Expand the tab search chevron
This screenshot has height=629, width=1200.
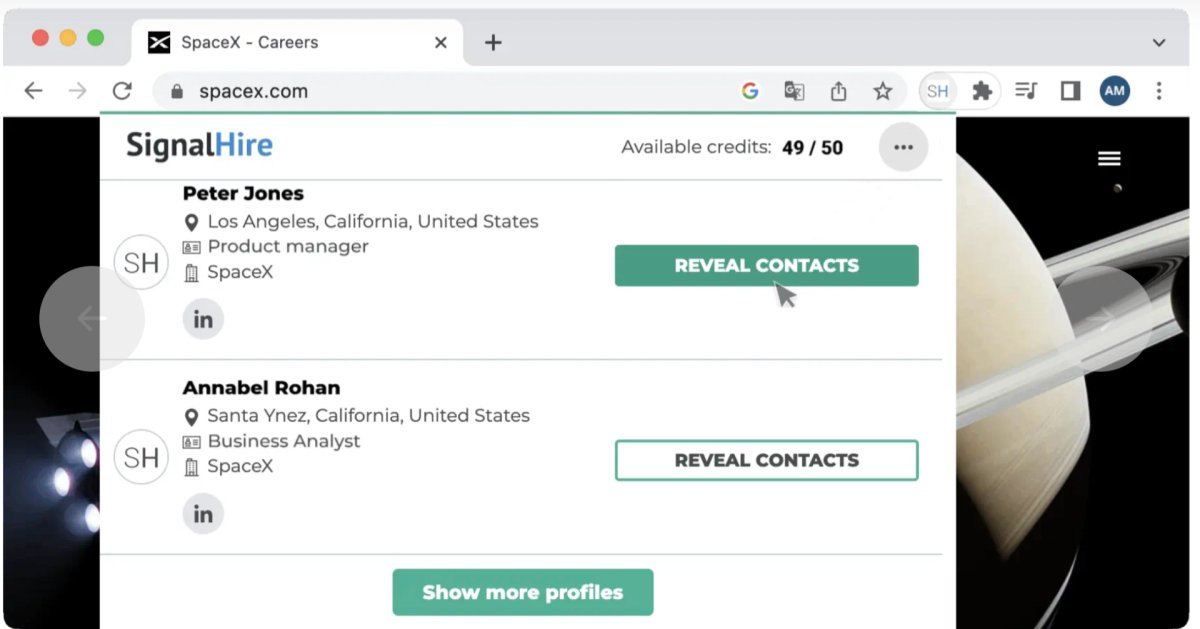(1159, 43)
